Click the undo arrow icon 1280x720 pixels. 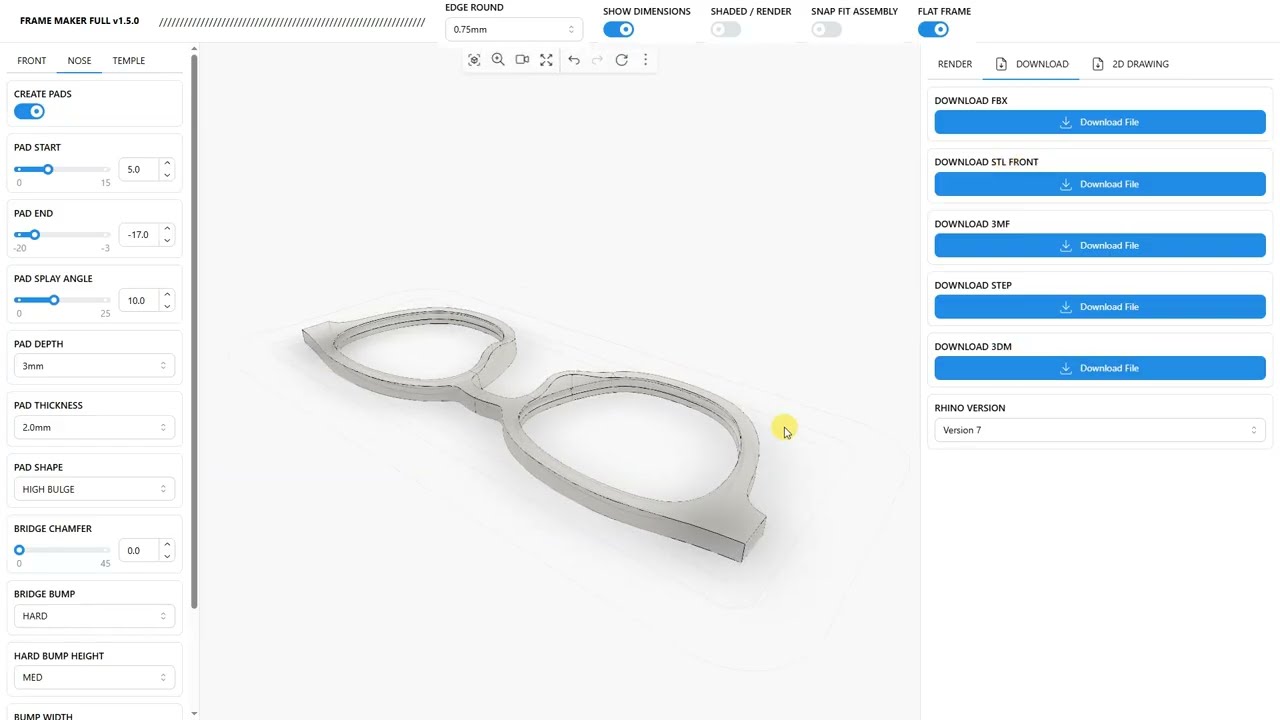[574, 60]
